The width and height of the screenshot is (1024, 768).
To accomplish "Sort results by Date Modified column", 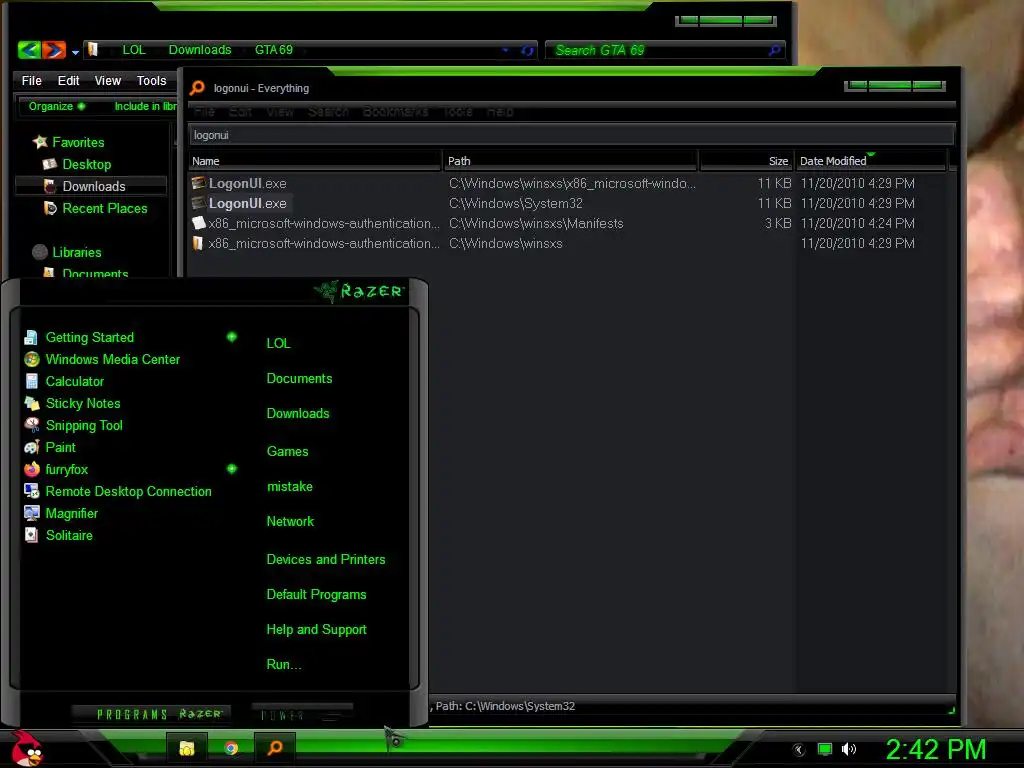I will point(871,161).
